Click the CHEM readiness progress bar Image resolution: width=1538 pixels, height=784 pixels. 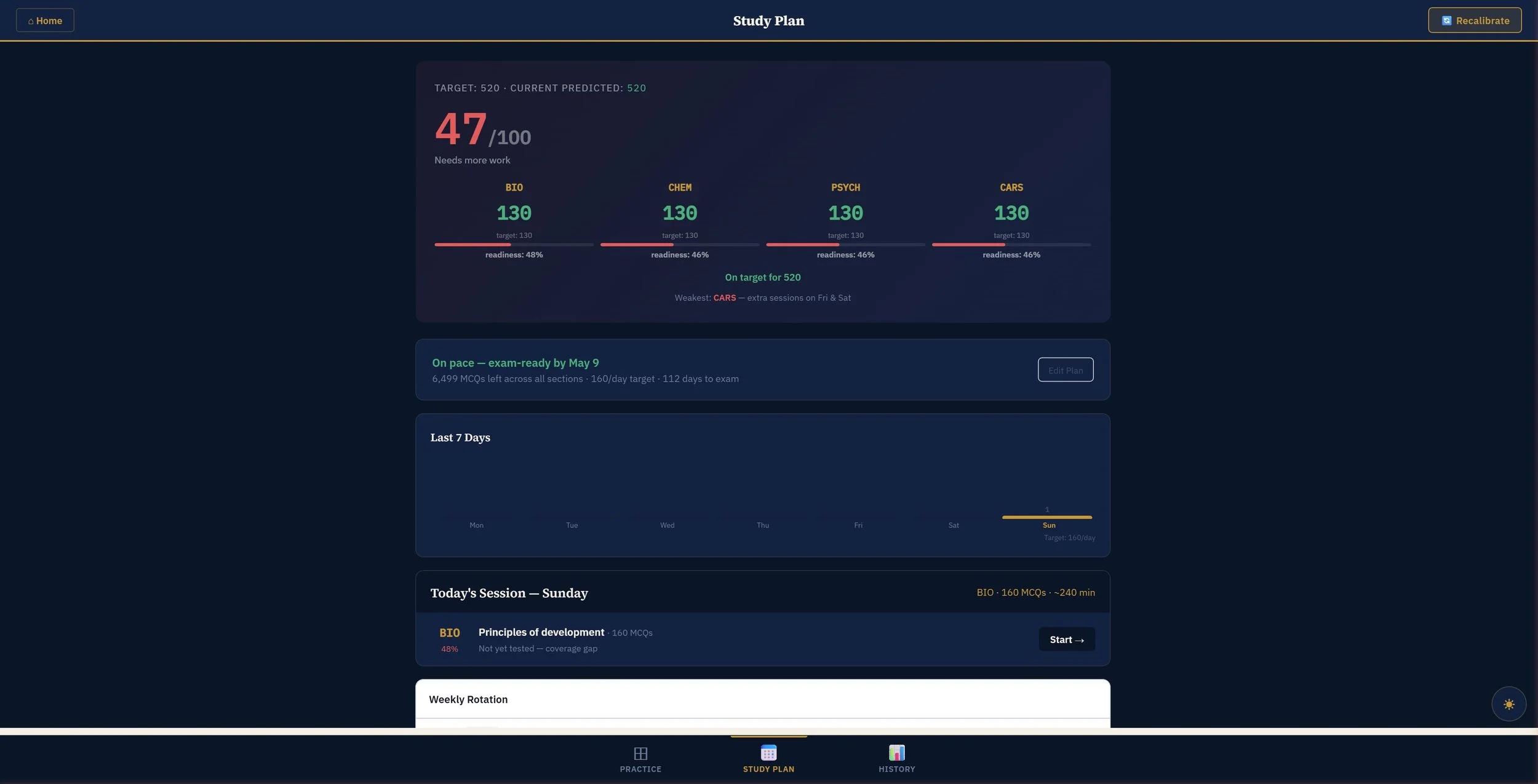pos(679,245)
